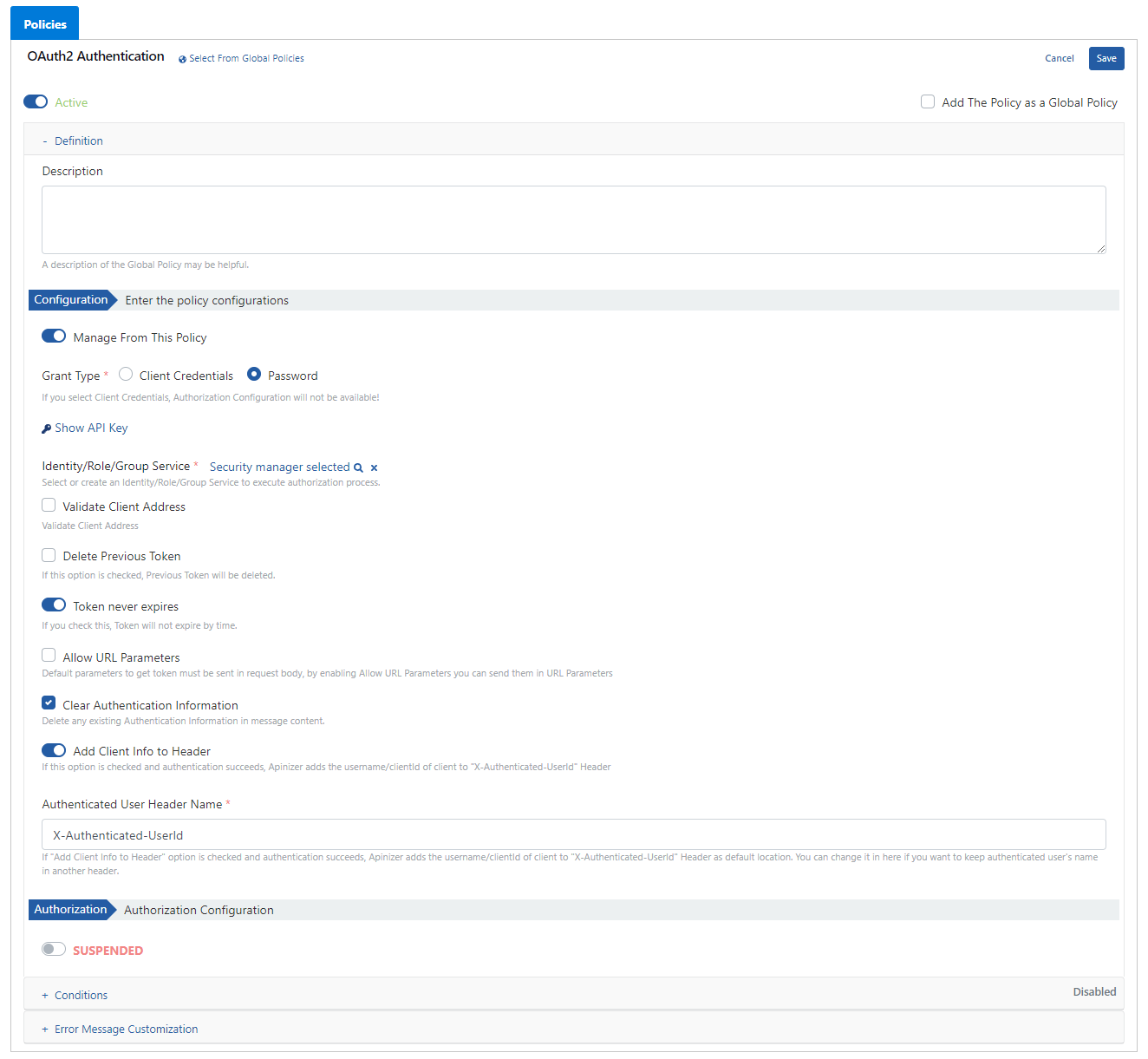Cancel policy editing

(x=1060, y=58)
